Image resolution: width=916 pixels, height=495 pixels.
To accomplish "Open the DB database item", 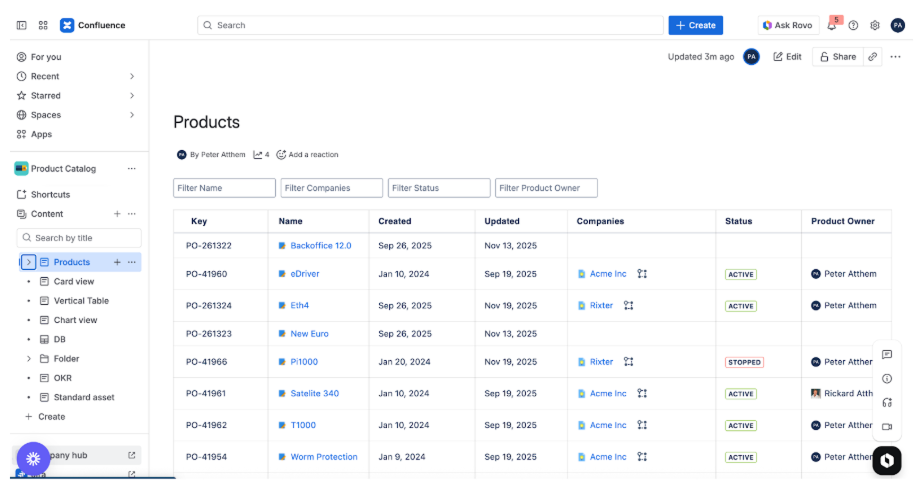I will [x=60, y=340].
